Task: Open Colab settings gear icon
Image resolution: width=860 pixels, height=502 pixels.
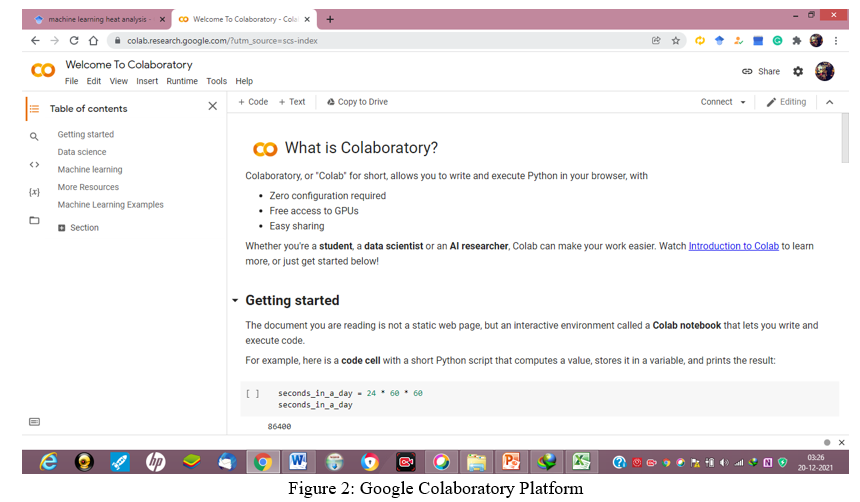Action: tap(798, 71)
